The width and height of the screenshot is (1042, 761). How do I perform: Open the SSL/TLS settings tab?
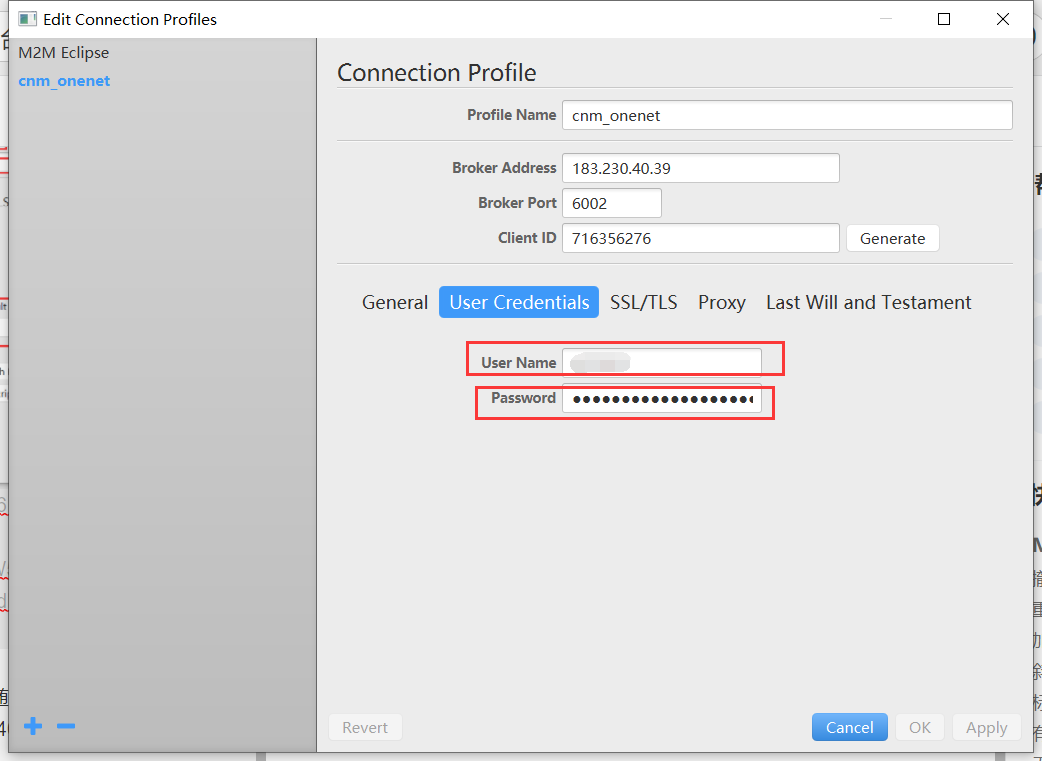point(644,302)
